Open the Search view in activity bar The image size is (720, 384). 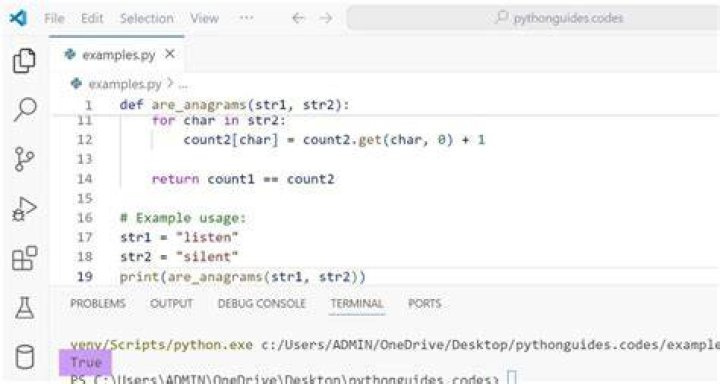tap(25, 109)
